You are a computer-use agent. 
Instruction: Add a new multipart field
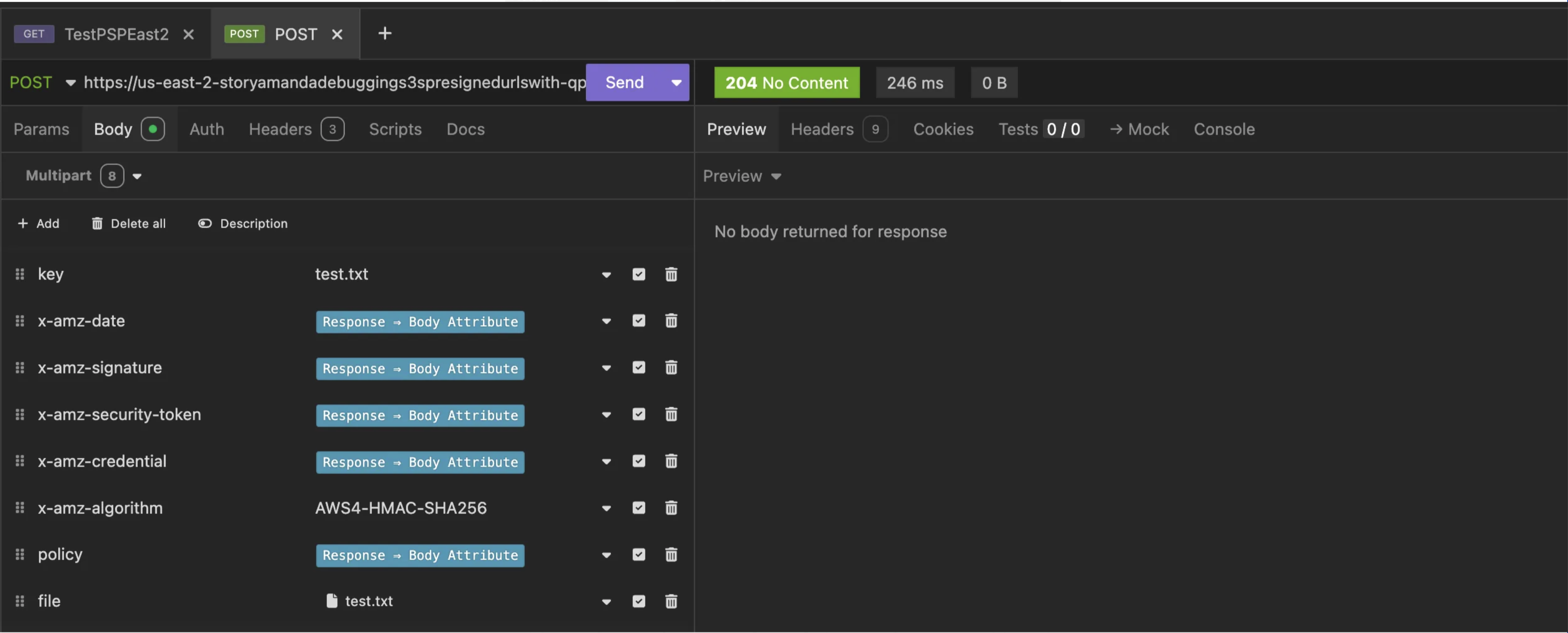click(x=38, y=223)
